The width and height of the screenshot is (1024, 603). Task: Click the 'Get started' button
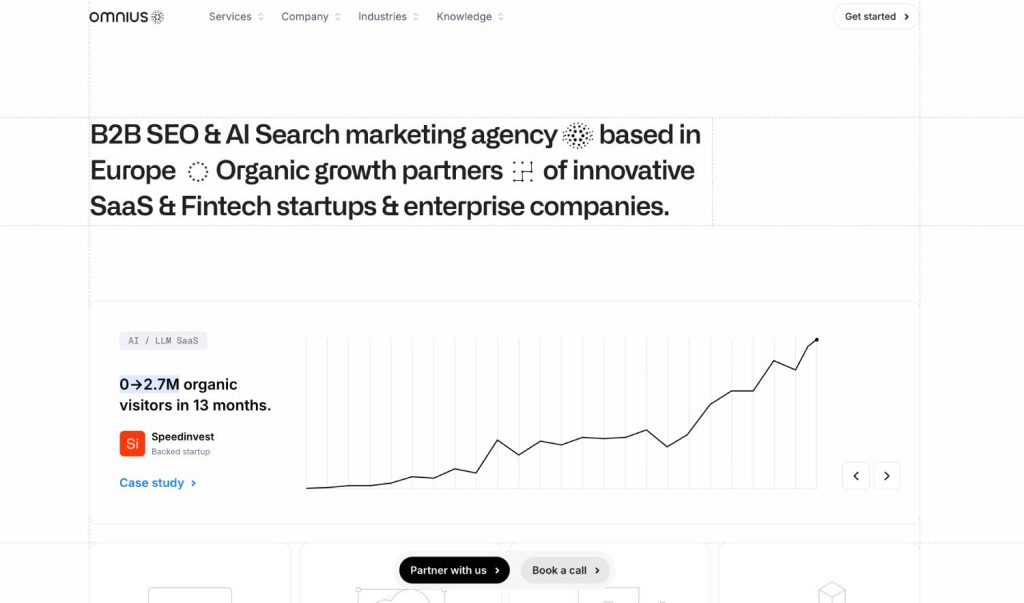pos(873,16)
